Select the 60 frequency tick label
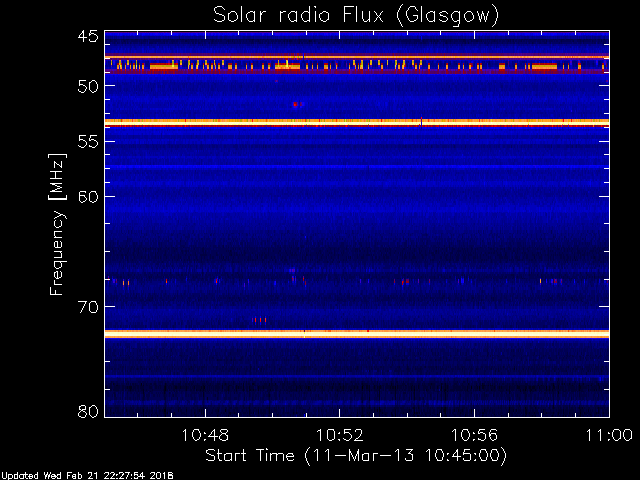Screen dimensions: 640x480 point(88,197)
